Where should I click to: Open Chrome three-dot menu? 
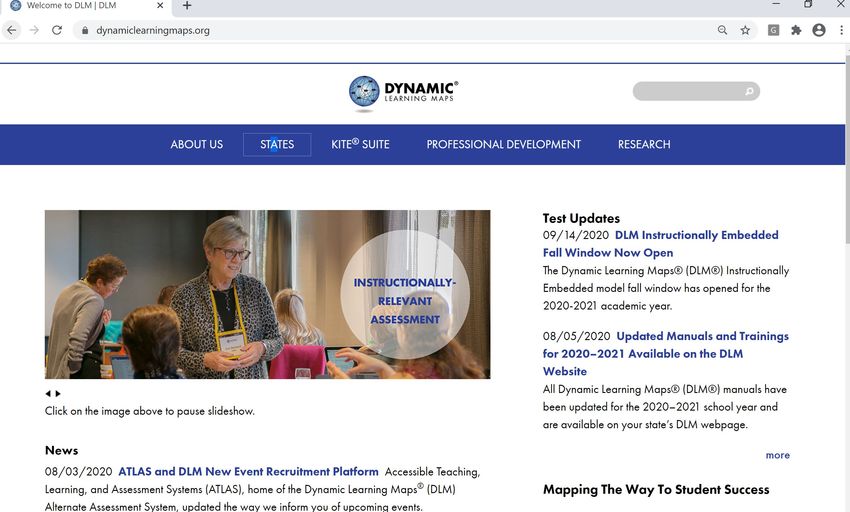point(842,30)
